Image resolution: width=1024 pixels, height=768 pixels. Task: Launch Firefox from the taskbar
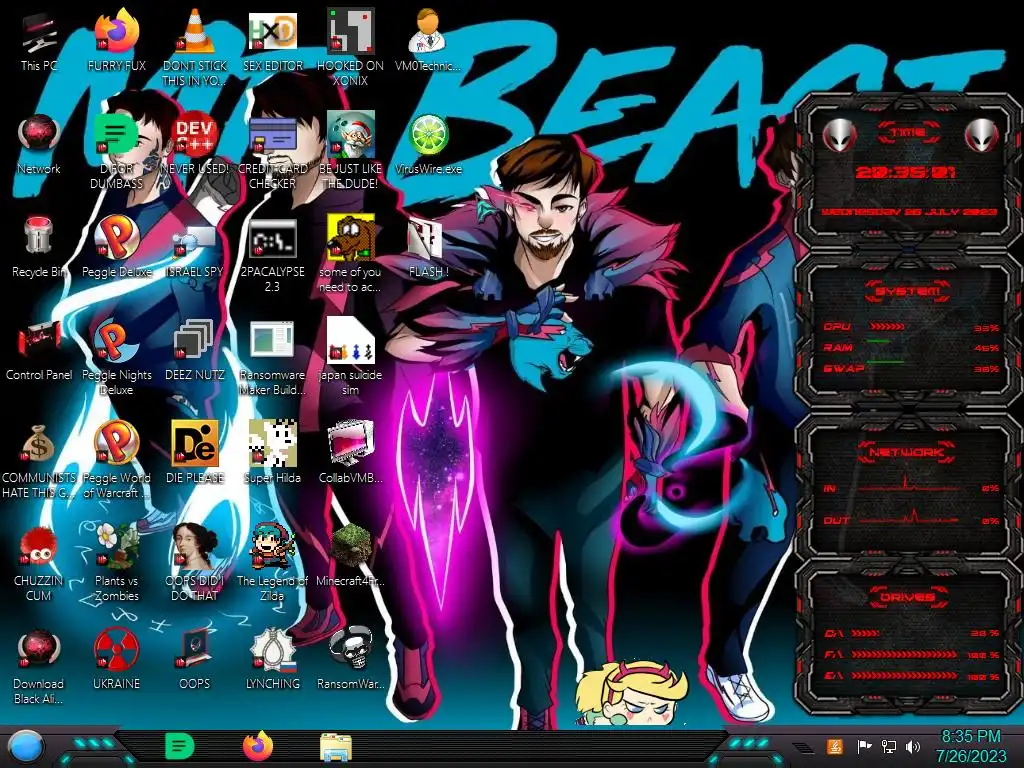(x=258, y=746)
